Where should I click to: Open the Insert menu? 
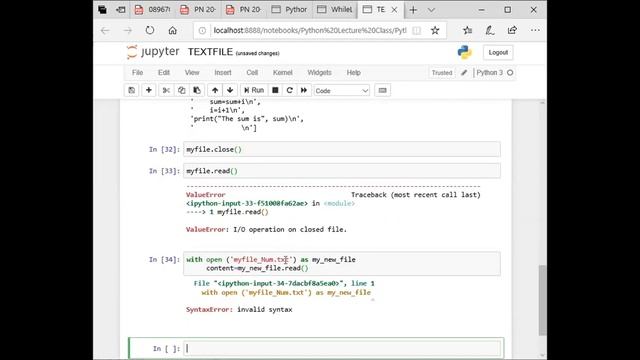[223, 73]
